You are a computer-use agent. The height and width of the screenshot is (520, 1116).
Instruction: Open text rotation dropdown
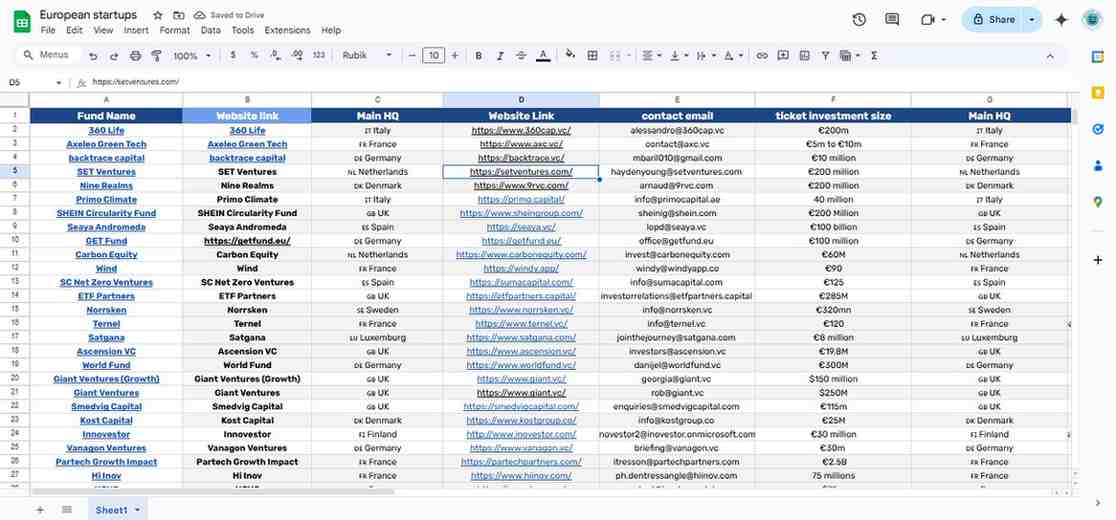732,55
